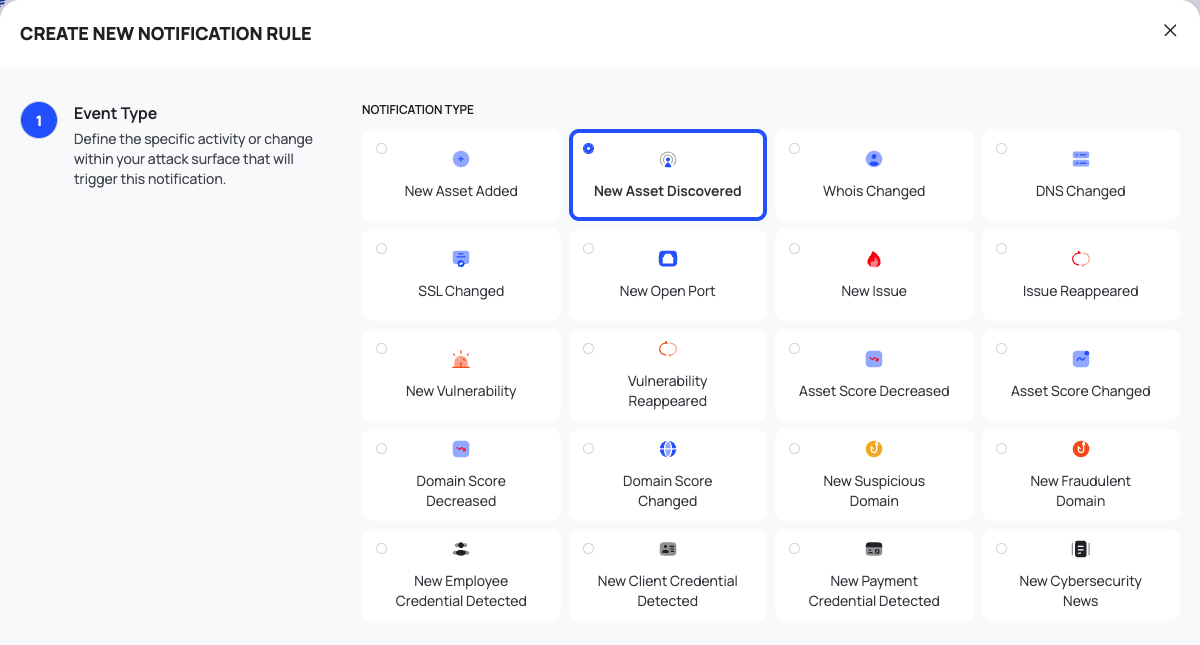The height and width of the screenshot is (645, 1200).
Task: Pick the New Vulnerability radio button
Action: click(x=382, y=349)
